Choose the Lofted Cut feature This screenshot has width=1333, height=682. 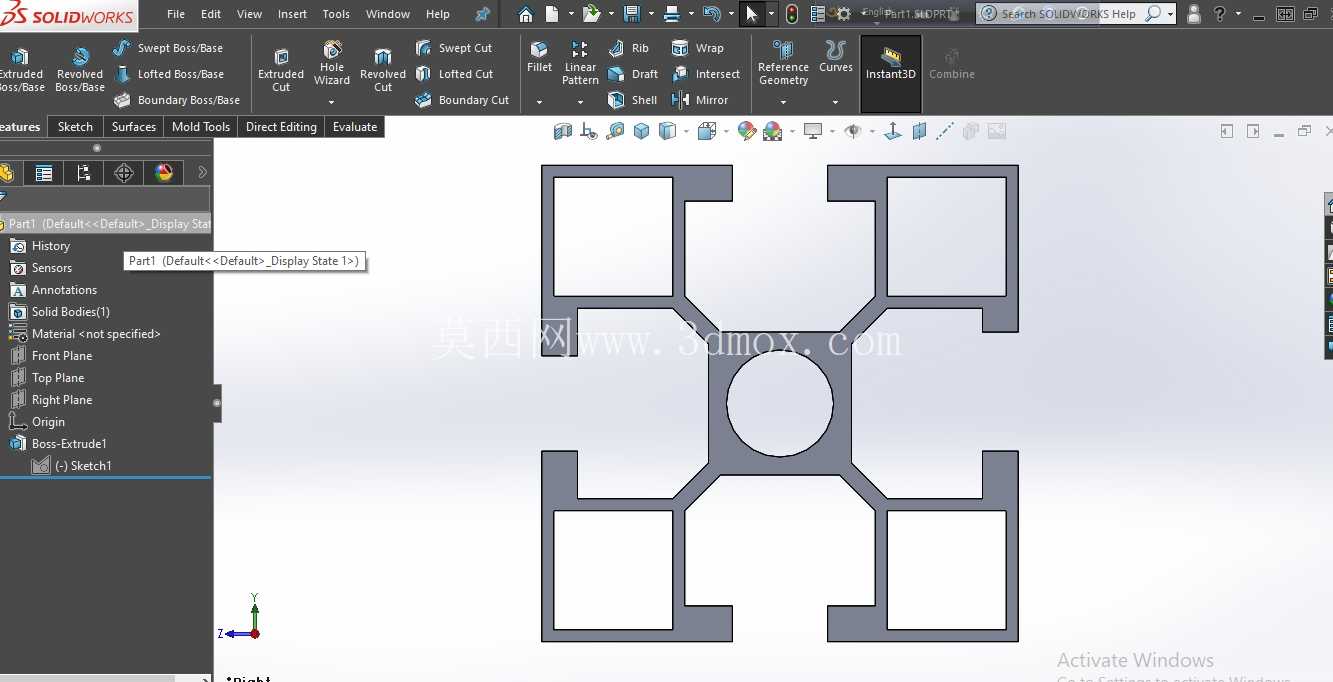(x=455, y=74)
